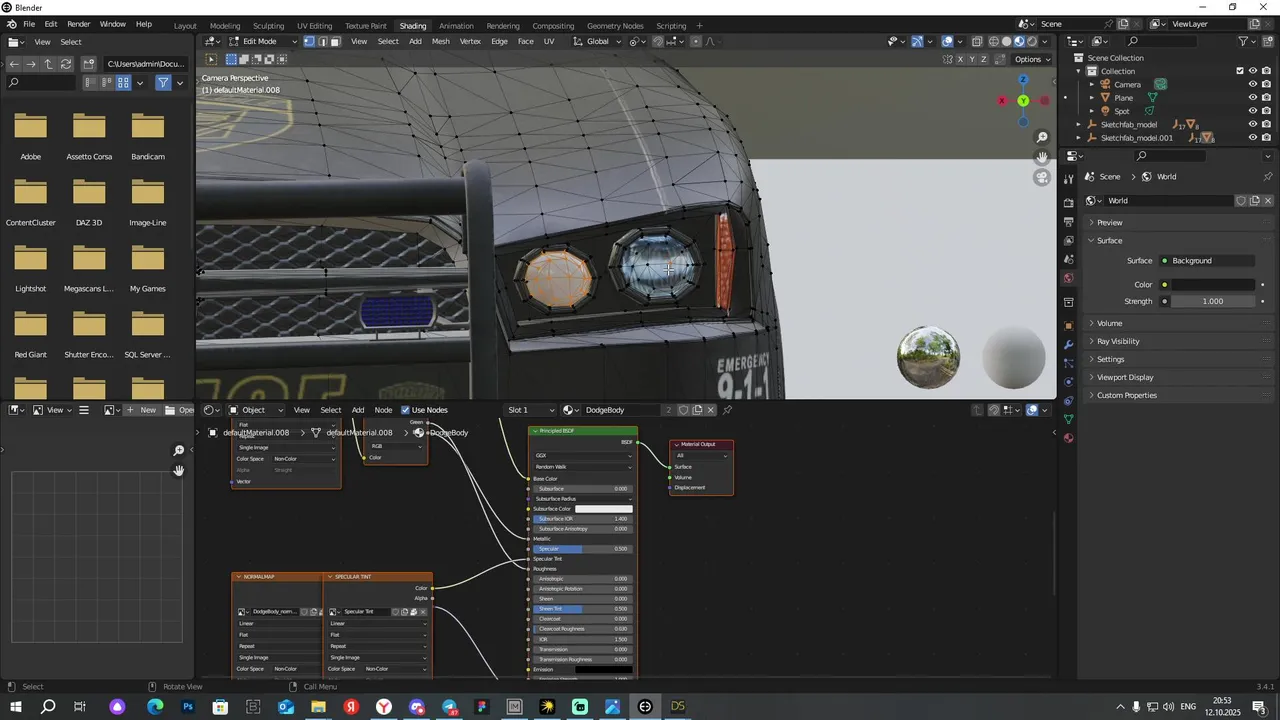Toggle viewport overlays button
This screenshot has height=720, width=1280.
tap(947, 41)
